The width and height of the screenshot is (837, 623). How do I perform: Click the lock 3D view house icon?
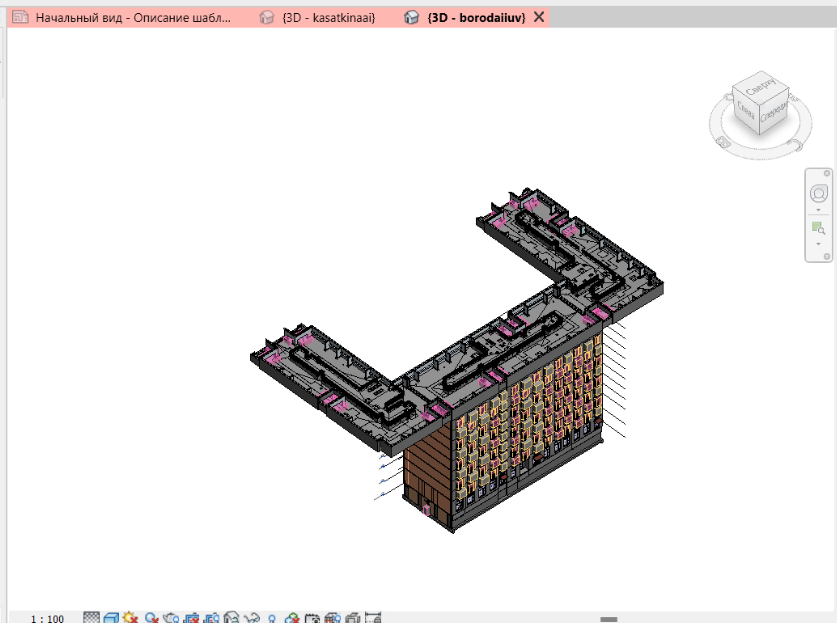click(232, 618)
